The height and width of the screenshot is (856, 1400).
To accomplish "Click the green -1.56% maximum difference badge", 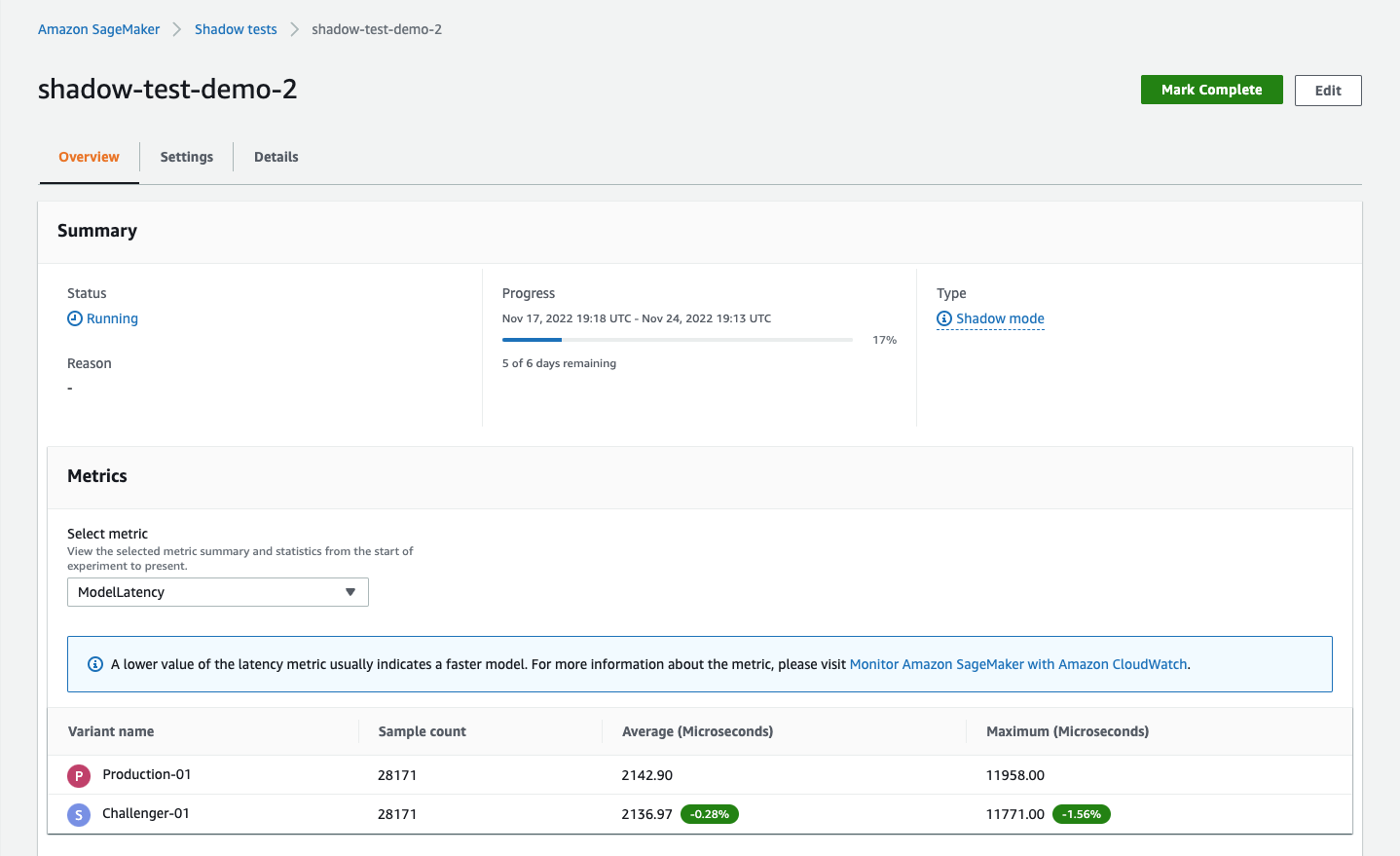I will 1082,813.
